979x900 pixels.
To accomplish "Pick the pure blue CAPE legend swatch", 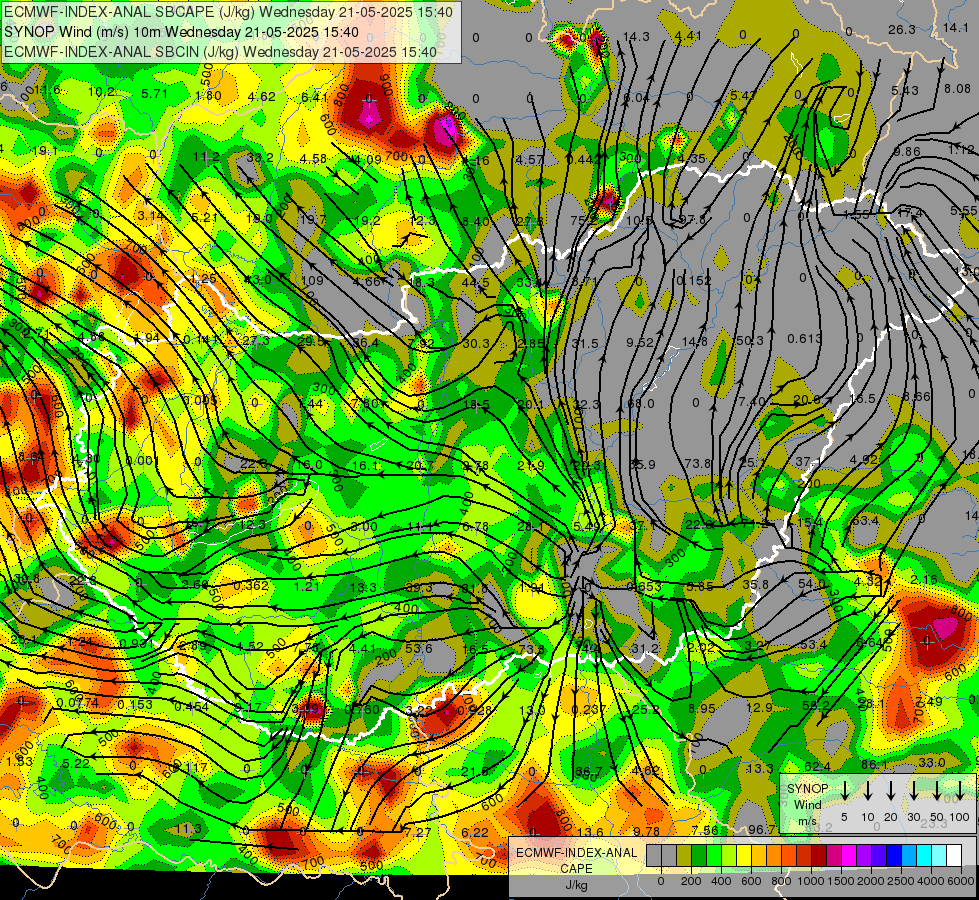I will (x=893, y=856).
